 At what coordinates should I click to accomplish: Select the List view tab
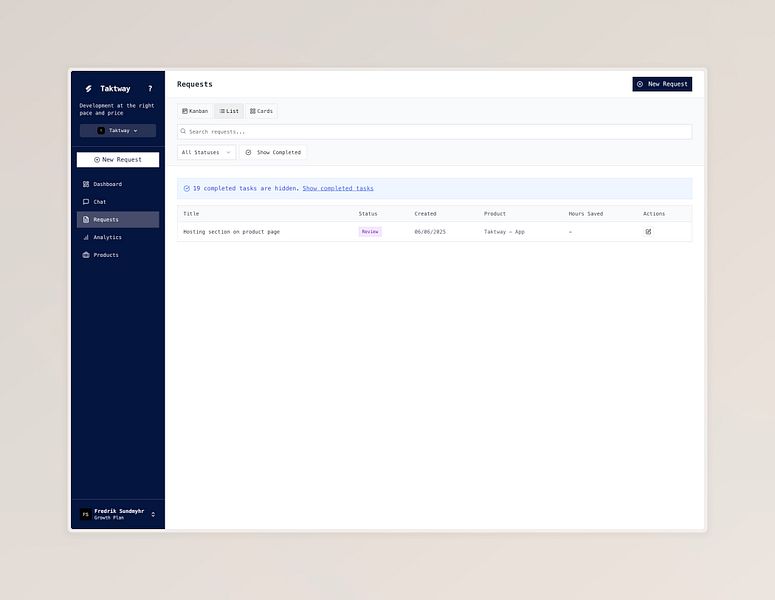click(229, 111)
